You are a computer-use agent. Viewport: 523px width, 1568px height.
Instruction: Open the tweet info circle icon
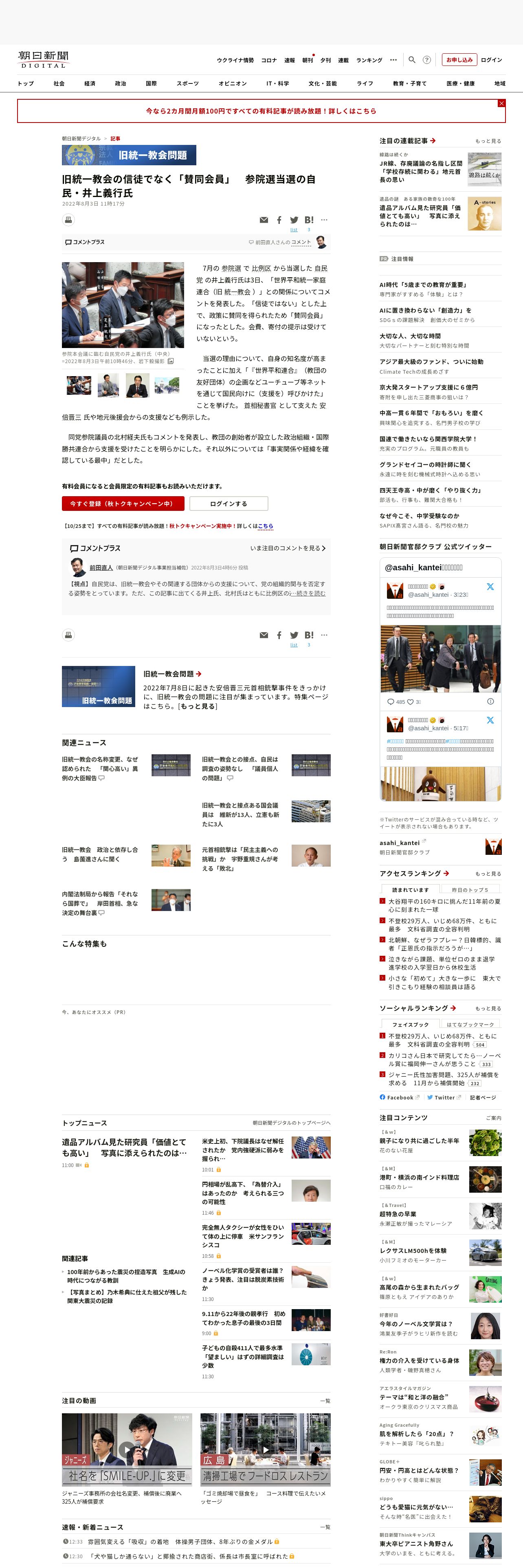pos(490,701)
